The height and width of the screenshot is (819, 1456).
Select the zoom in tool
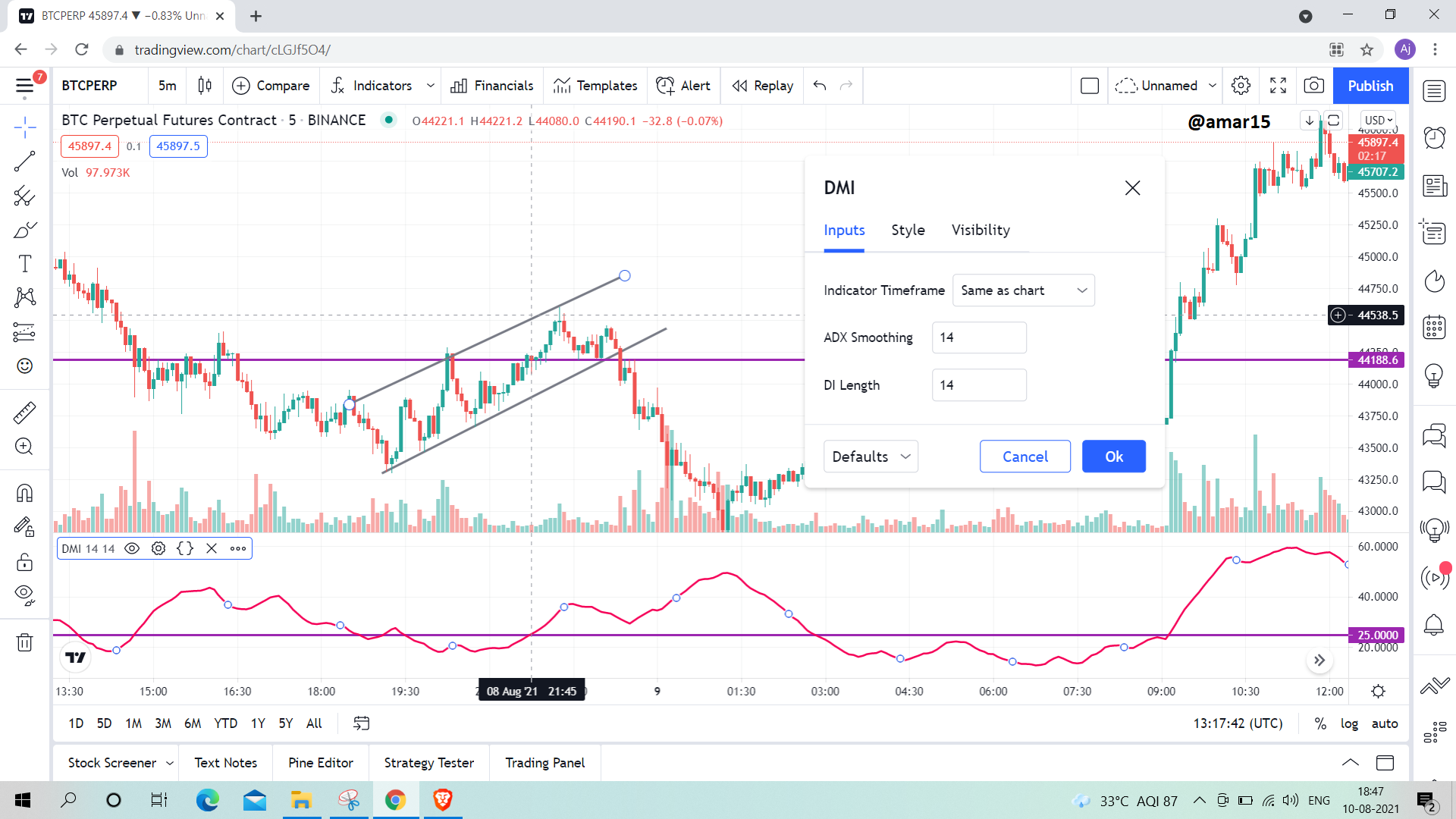24,447
